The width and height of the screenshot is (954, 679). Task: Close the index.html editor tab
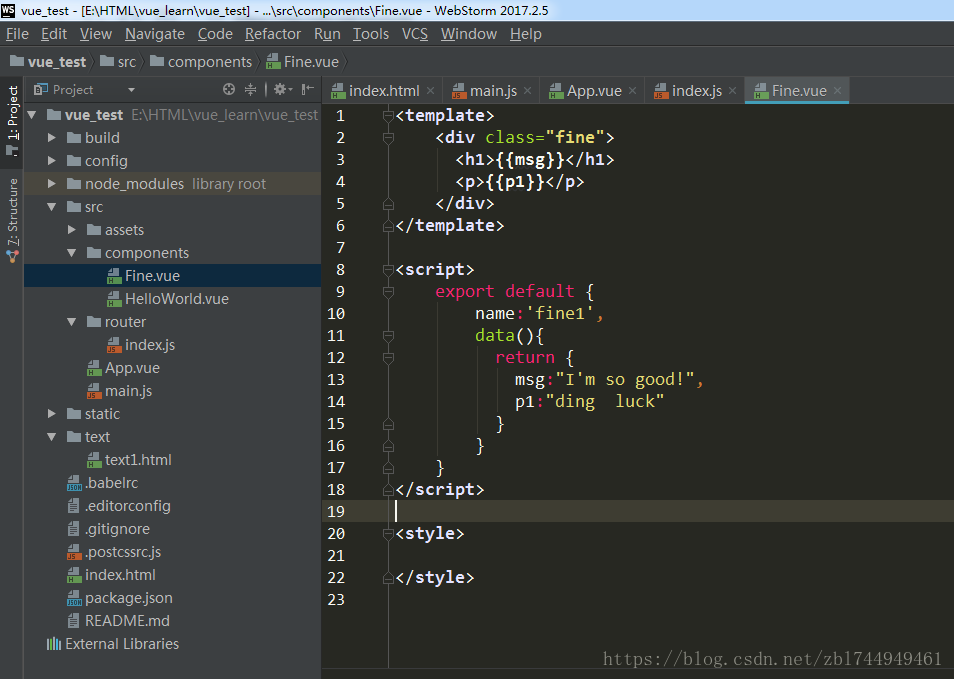tap(431, 91)
